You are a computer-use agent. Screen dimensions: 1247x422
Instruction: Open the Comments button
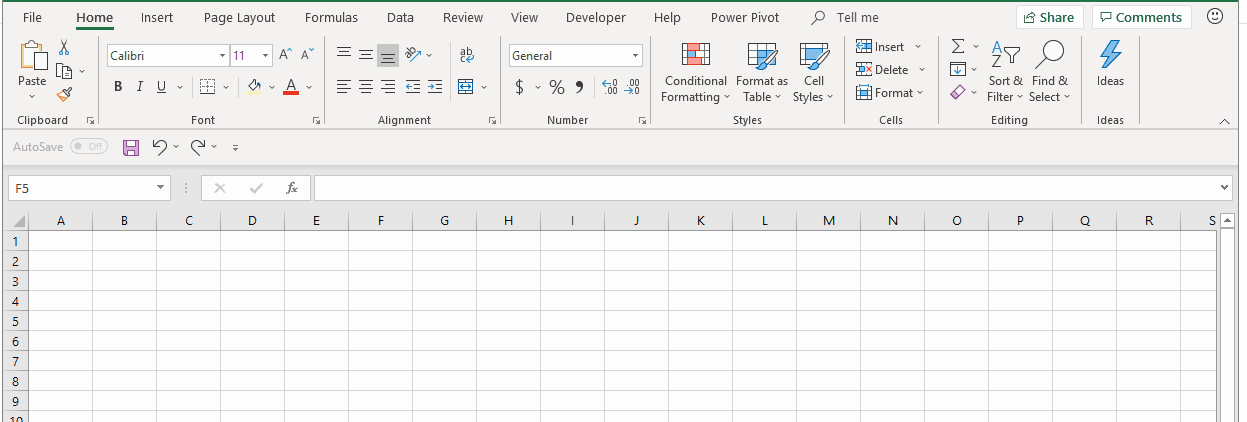tap(1141, 17)
